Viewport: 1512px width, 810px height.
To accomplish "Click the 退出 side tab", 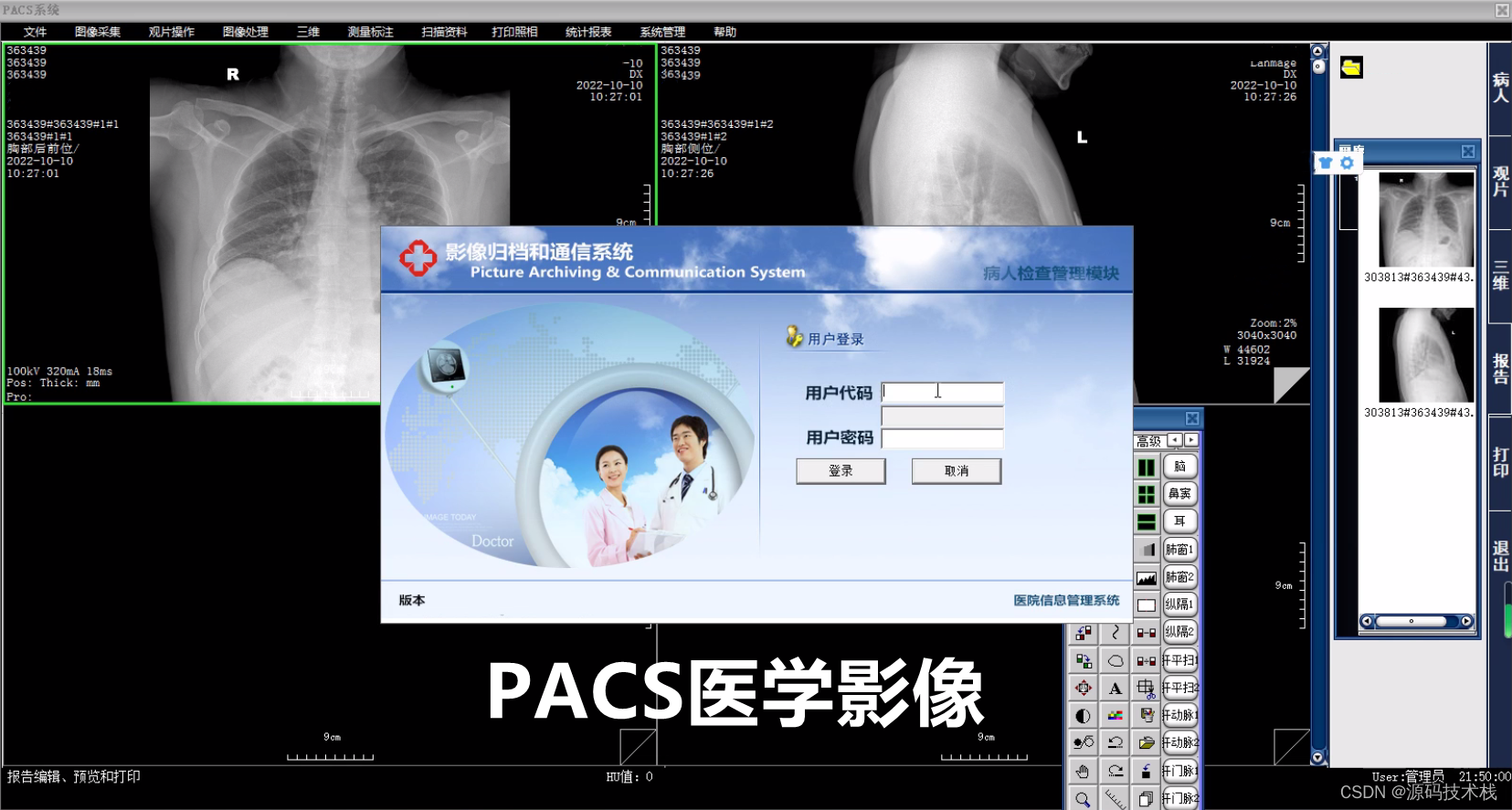I will [1500, 555].
